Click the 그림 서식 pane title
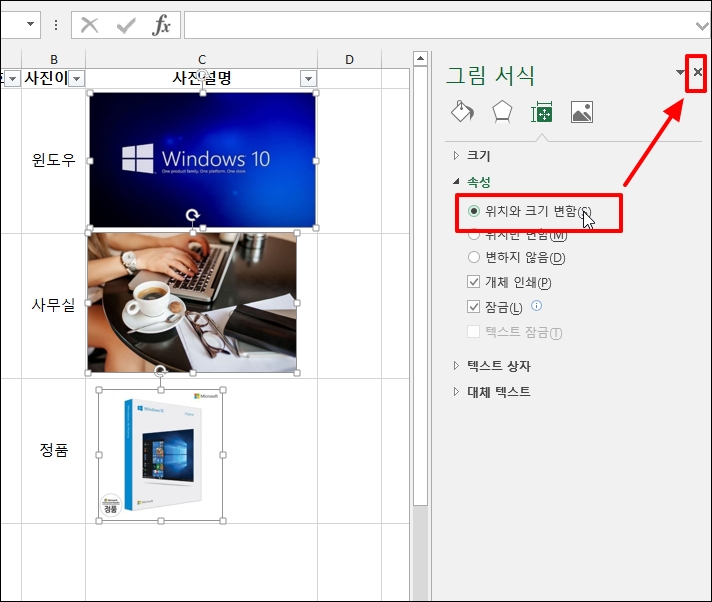712x602 pixels. [x=490, y=75]
